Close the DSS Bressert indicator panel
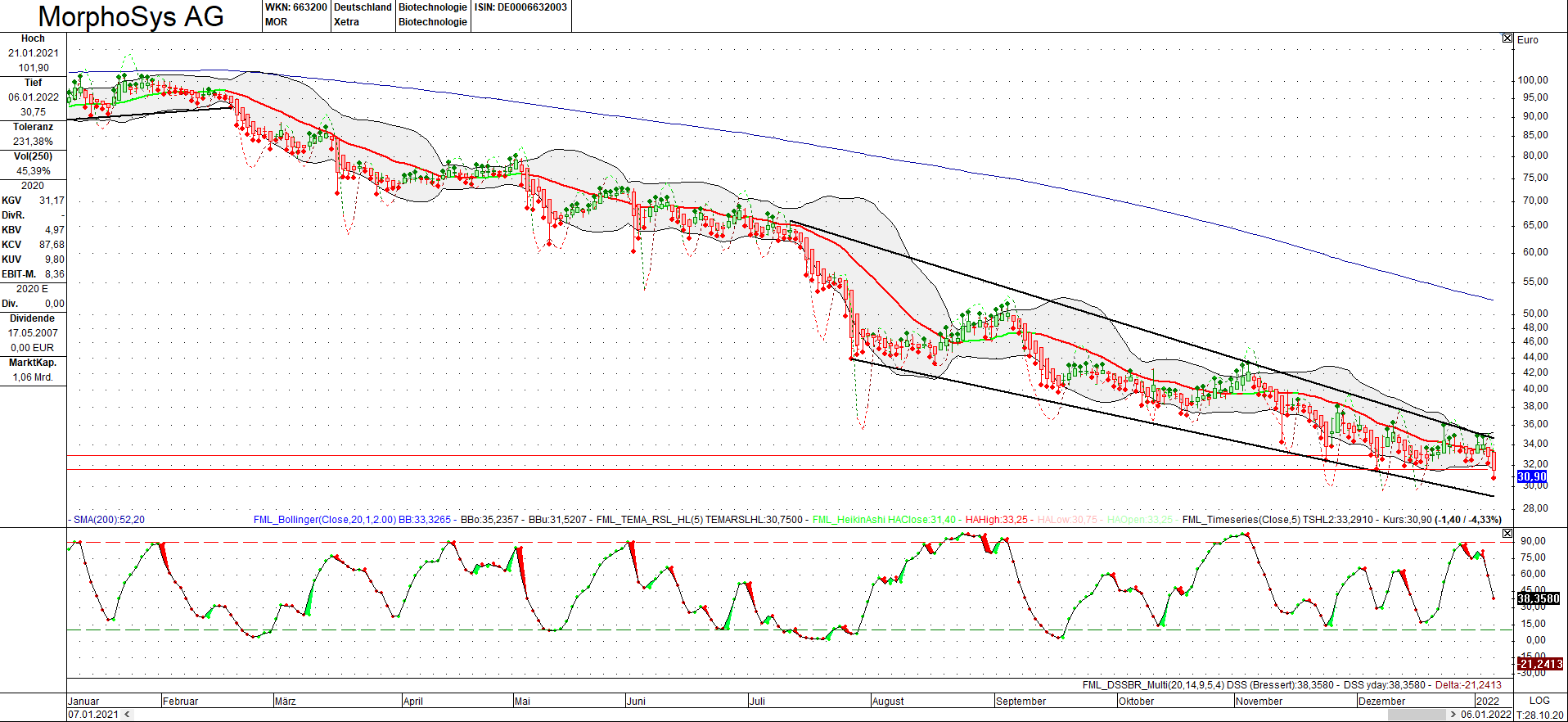The height and width of the screenshot is (722, 1568). pyautogui.click(x=1507, y=534)
